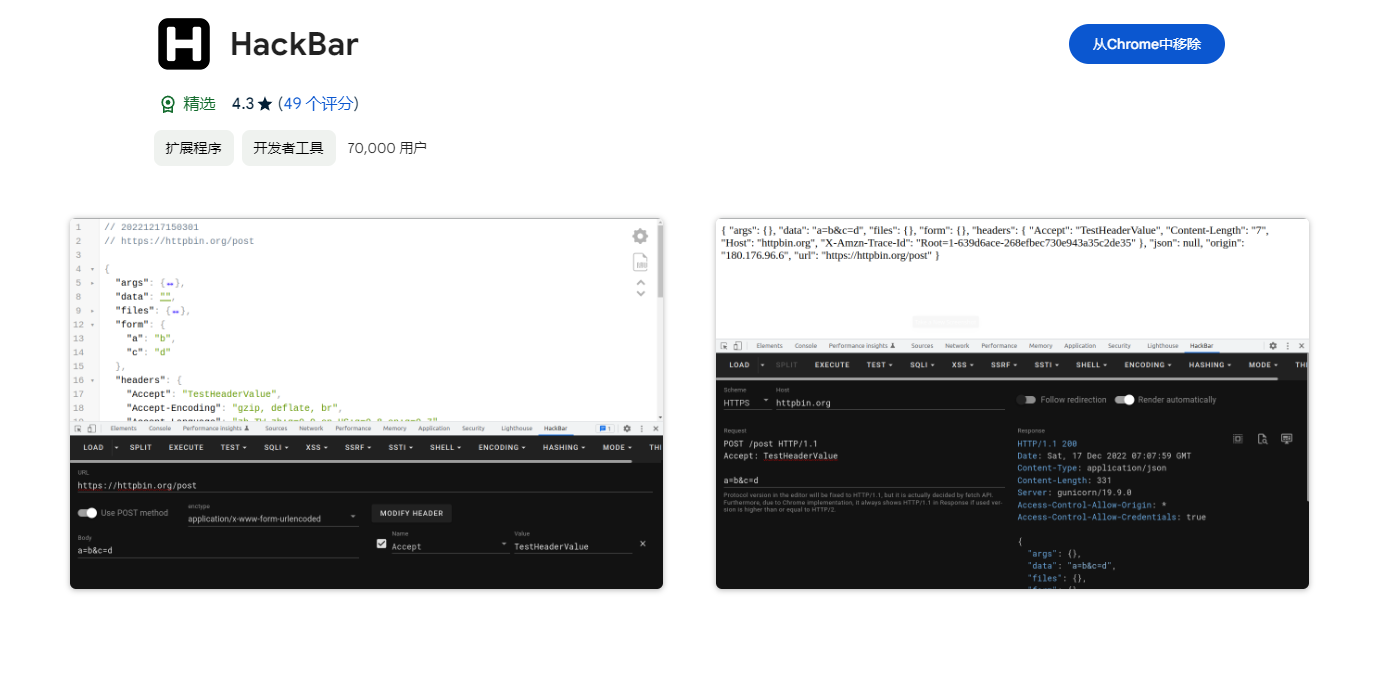This screenshot has width=1398, height=675.
Task: Click the URL field containing https://httpbin.org/post
Action: [x=364, y=485]
